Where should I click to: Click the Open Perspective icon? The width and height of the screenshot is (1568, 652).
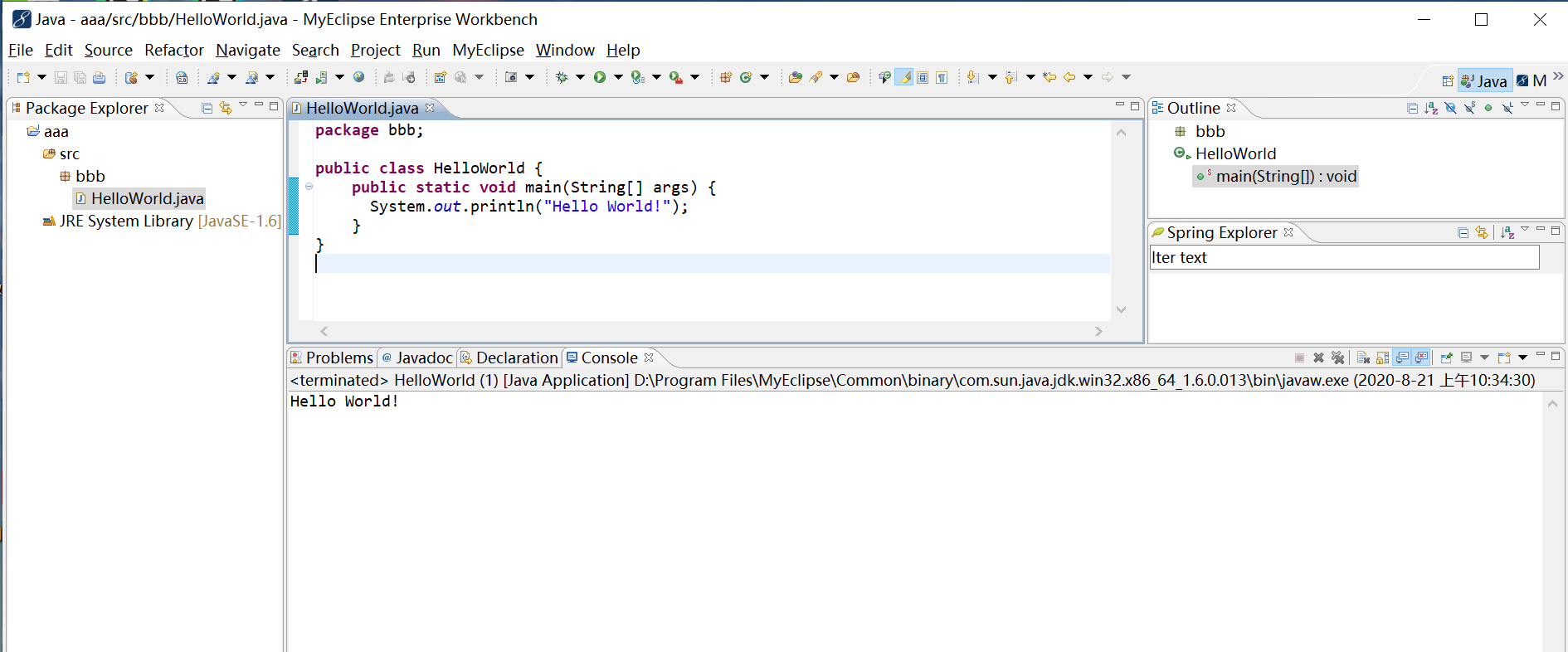point(1448,80)
